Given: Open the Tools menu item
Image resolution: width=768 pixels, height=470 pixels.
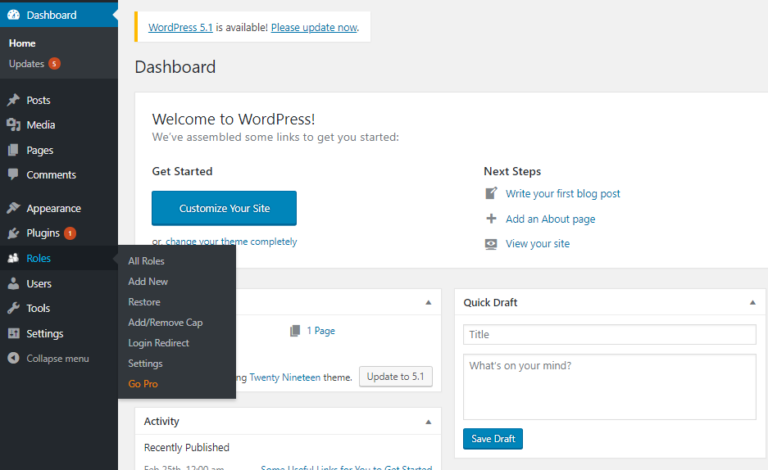Looking at the screenshot, I should pyautogui.click(x=38, y=308).
